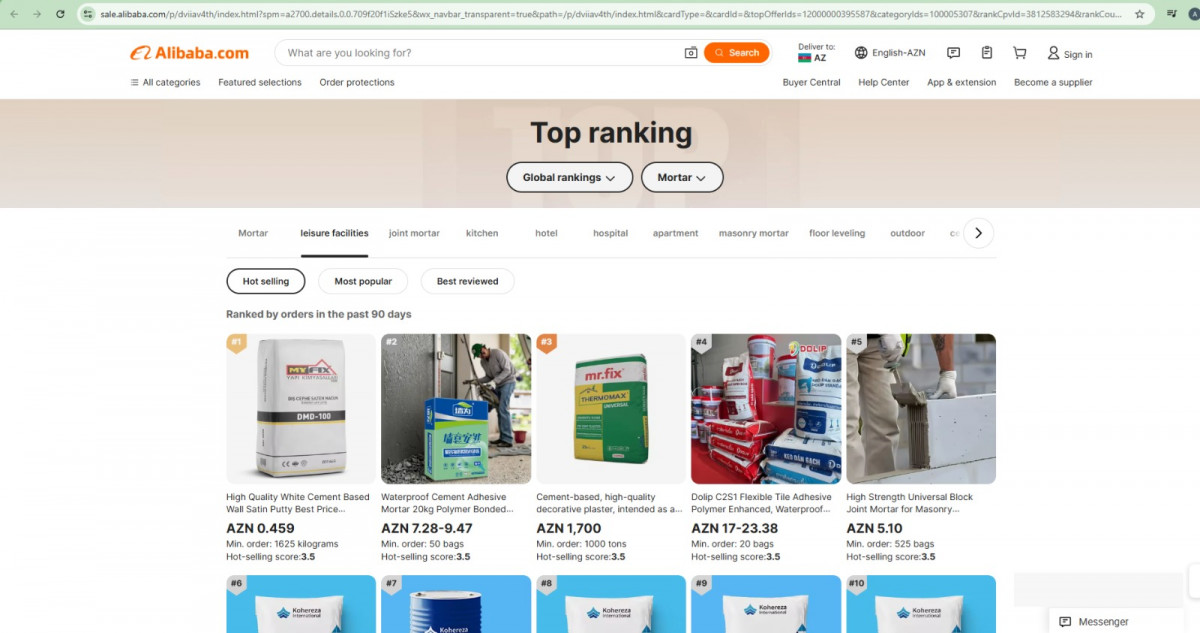This screenshot has width=1200, height=633.
Task: Click the search input field
Action: click(x=480, y=53)
